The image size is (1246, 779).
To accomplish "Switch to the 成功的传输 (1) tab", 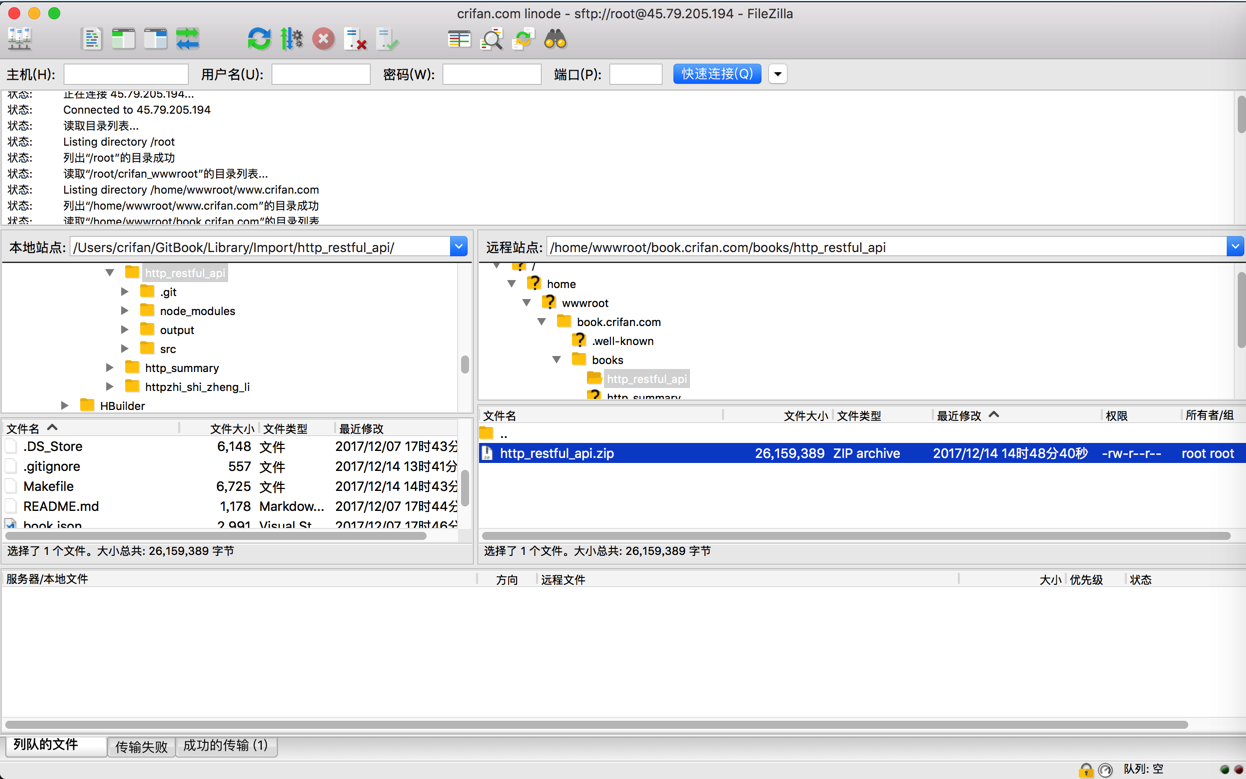I will tap(226, 746).
